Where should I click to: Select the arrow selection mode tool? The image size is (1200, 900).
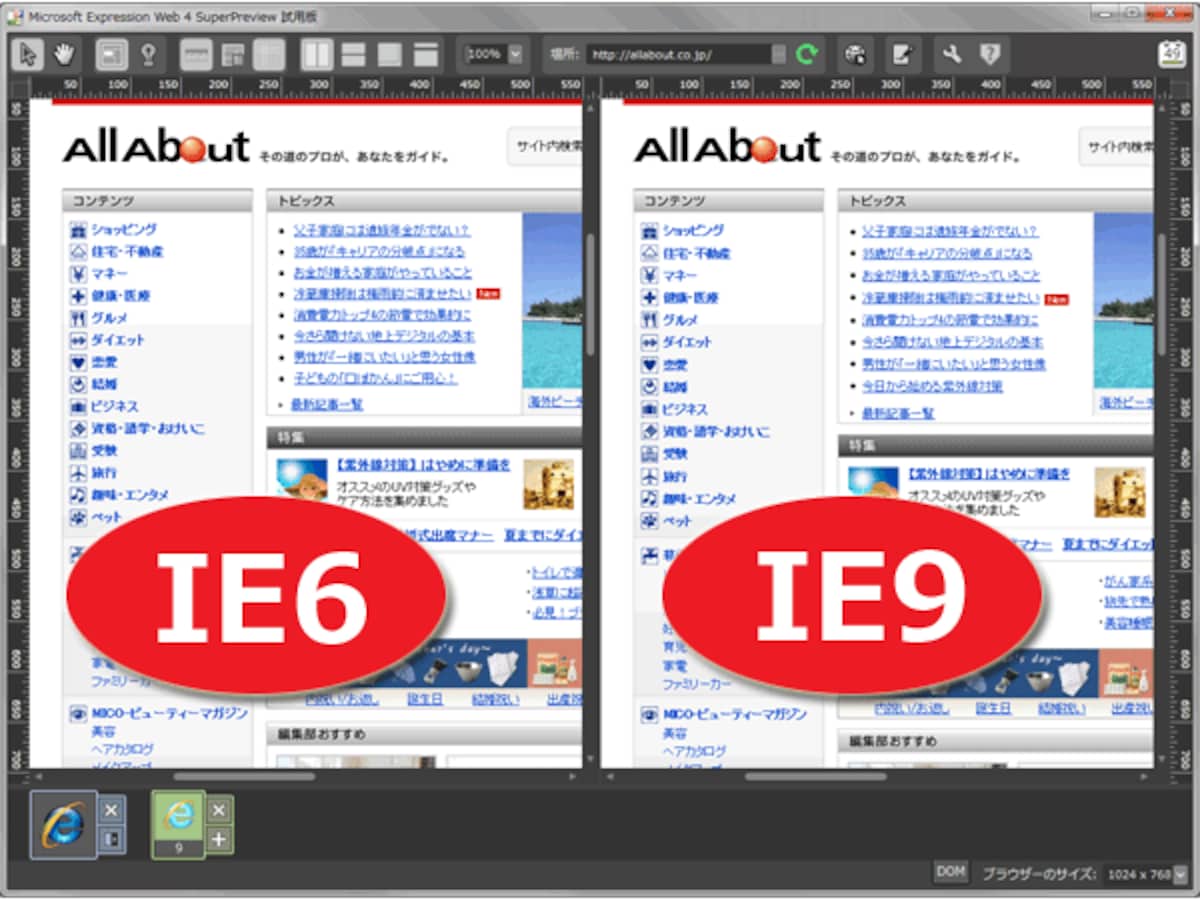(x=27, y=54)
